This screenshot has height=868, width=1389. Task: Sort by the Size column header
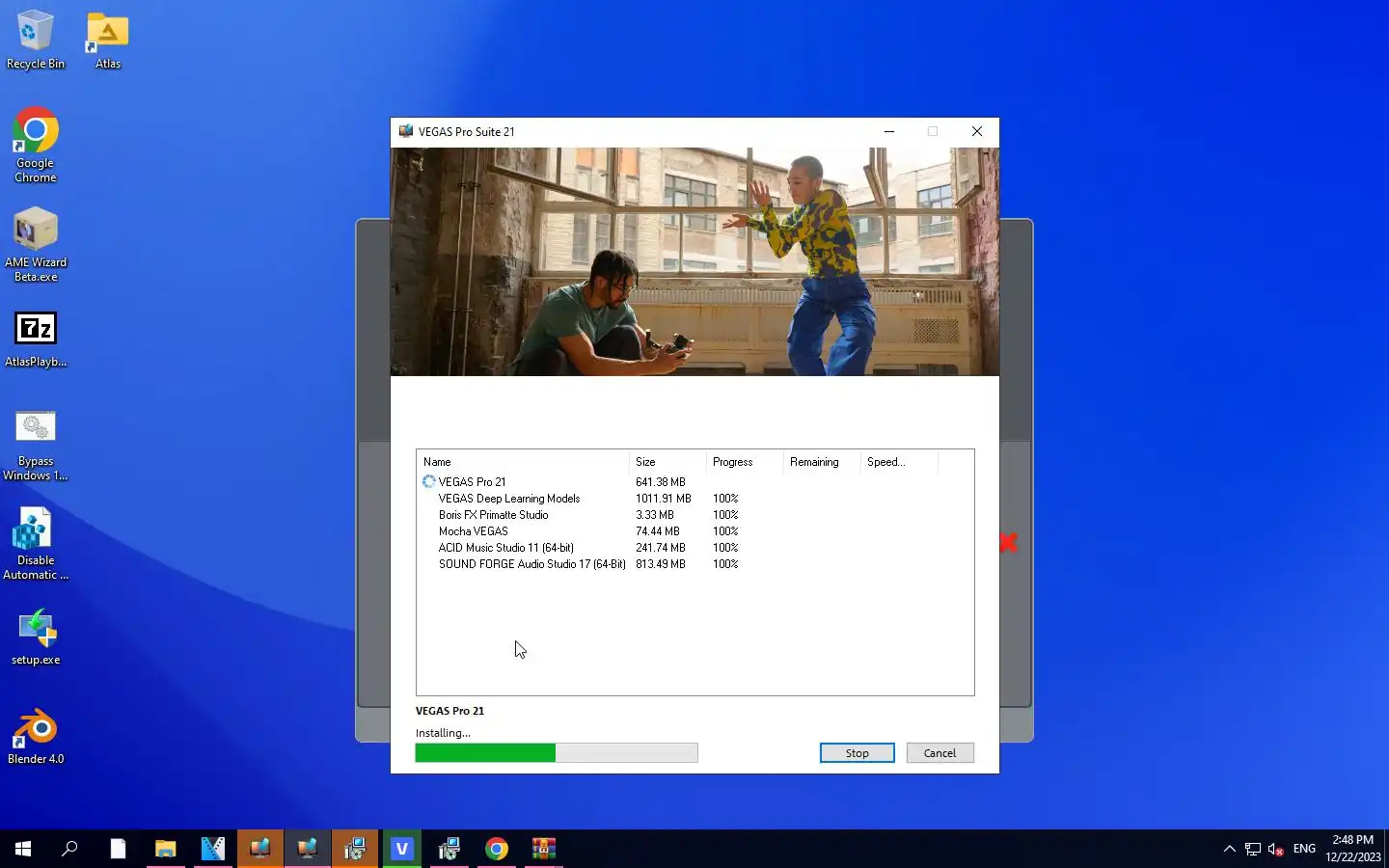(x=667, y=462)
